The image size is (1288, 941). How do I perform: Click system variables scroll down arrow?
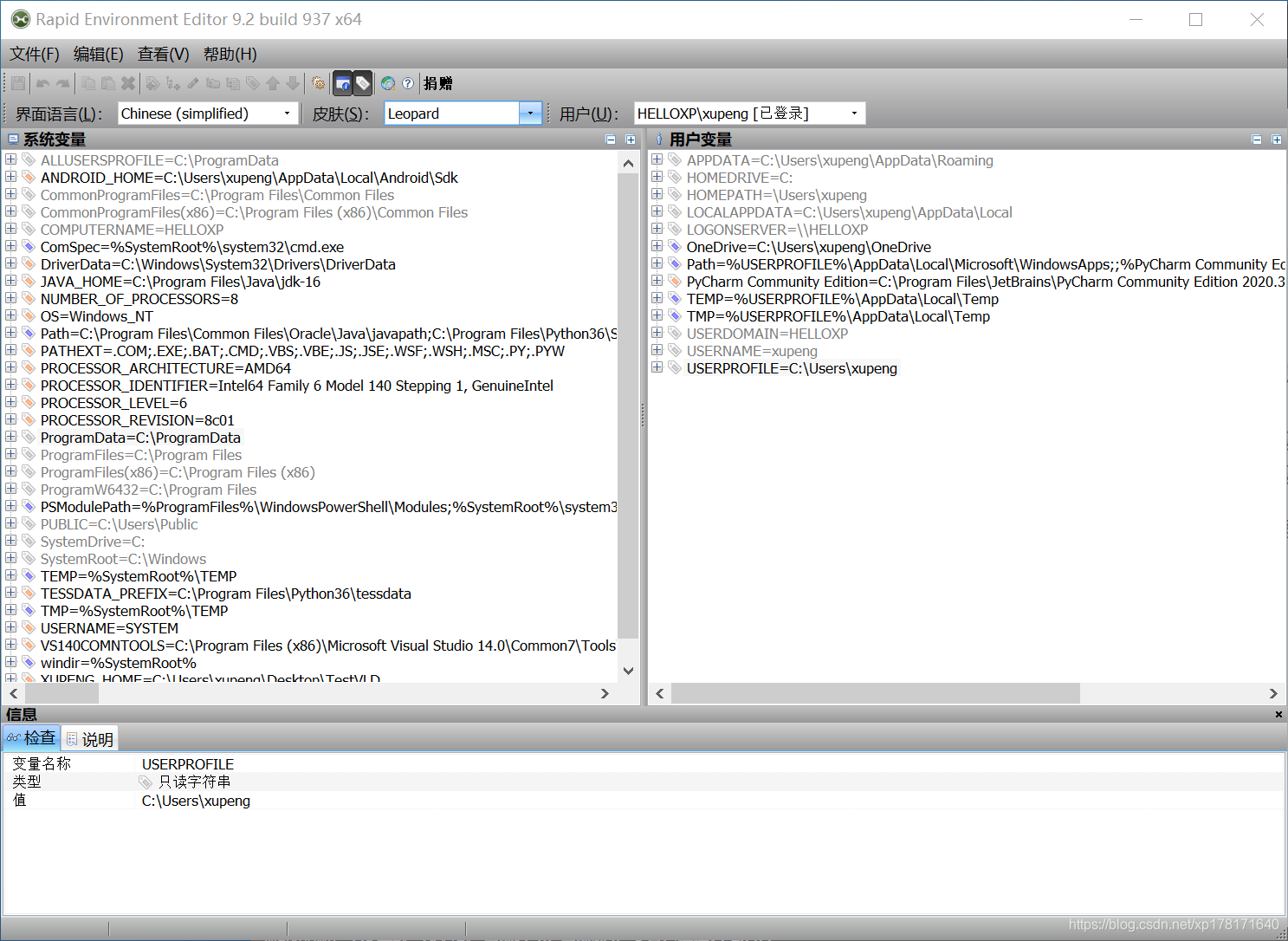pos(628,671)
